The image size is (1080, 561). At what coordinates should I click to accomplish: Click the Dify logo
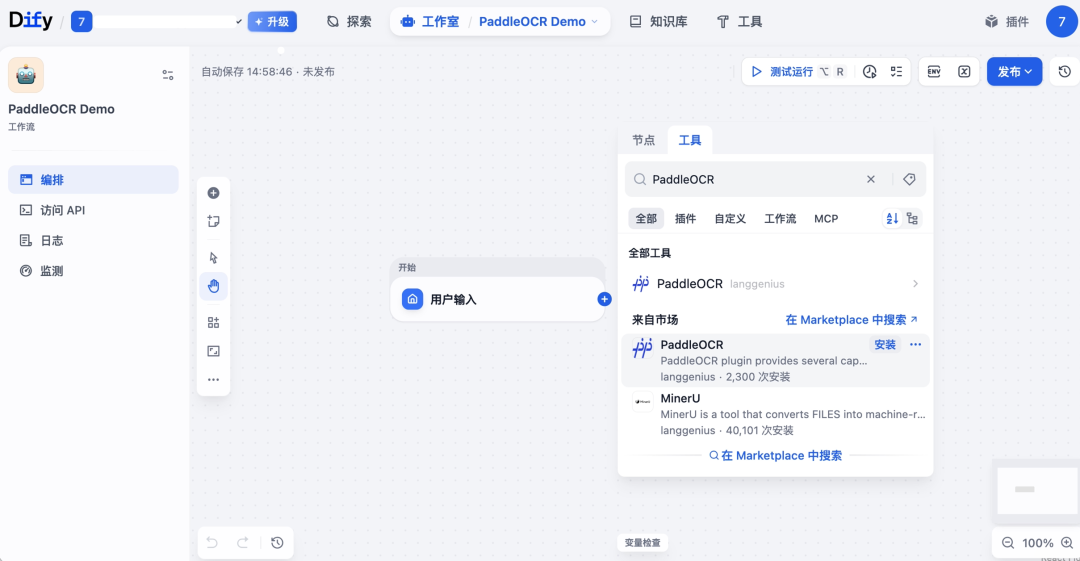click(30, 21)
